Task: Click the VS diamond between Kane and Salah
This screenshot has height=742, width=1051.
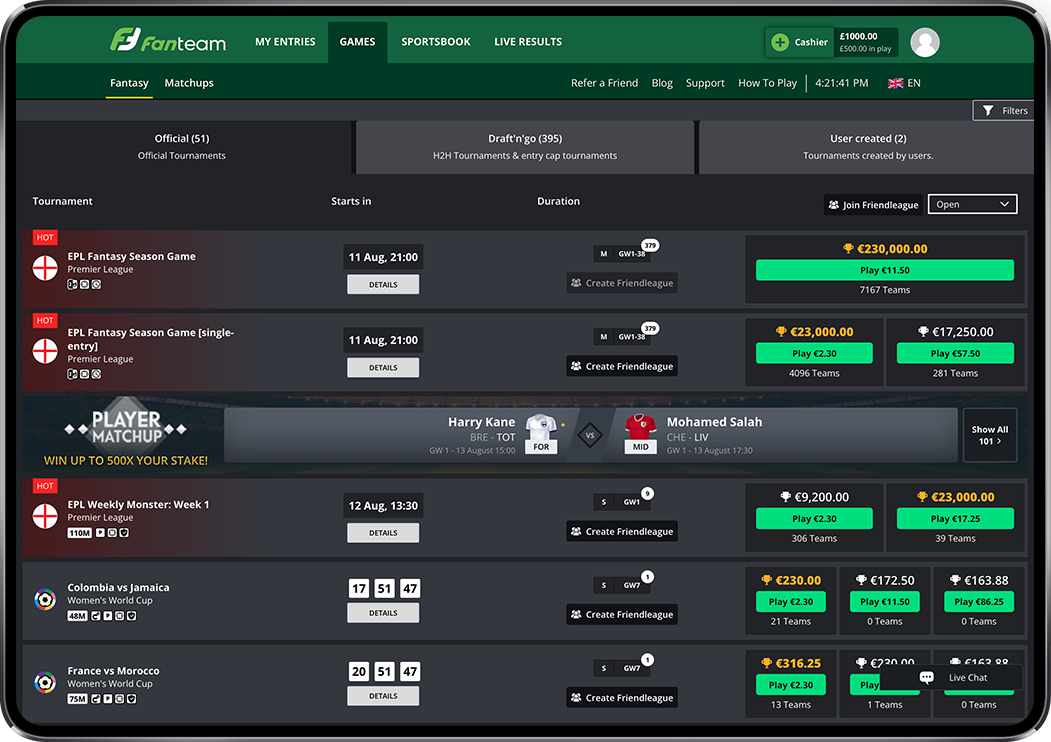Action: (x=590, y=435)
